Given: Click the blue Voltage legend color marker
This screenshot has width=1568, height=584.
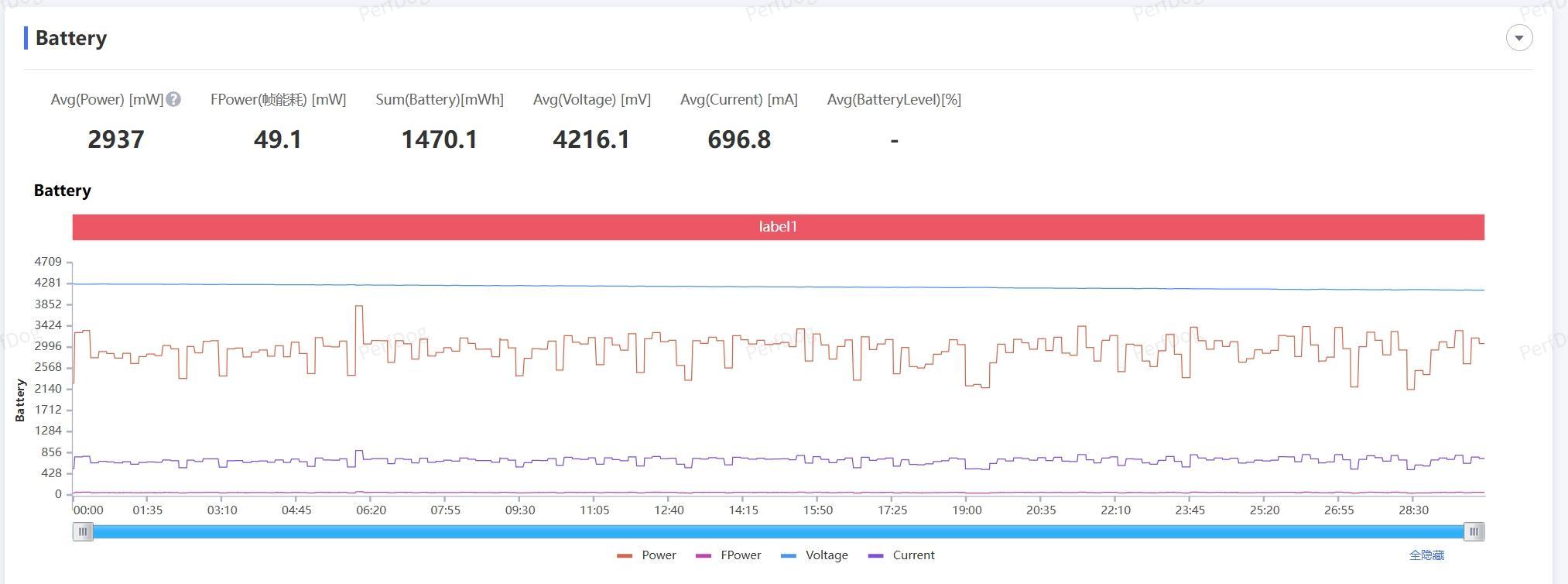Looking at the screenshot, I should coord(789,555).
